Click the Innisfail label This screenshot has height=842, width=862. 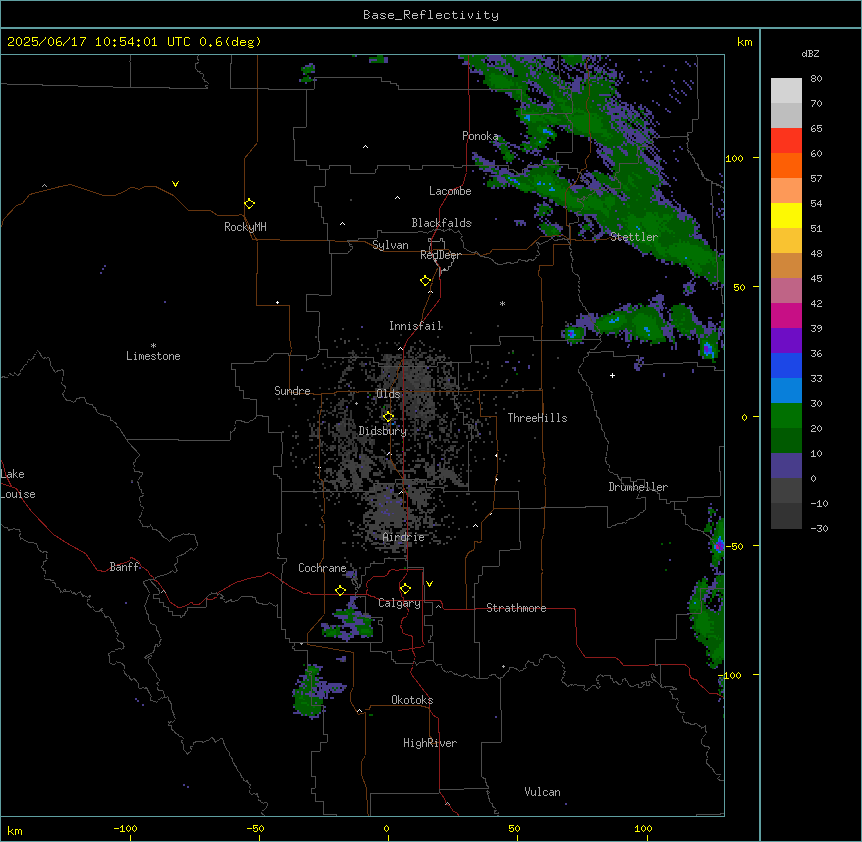click(x=415, y=326)
